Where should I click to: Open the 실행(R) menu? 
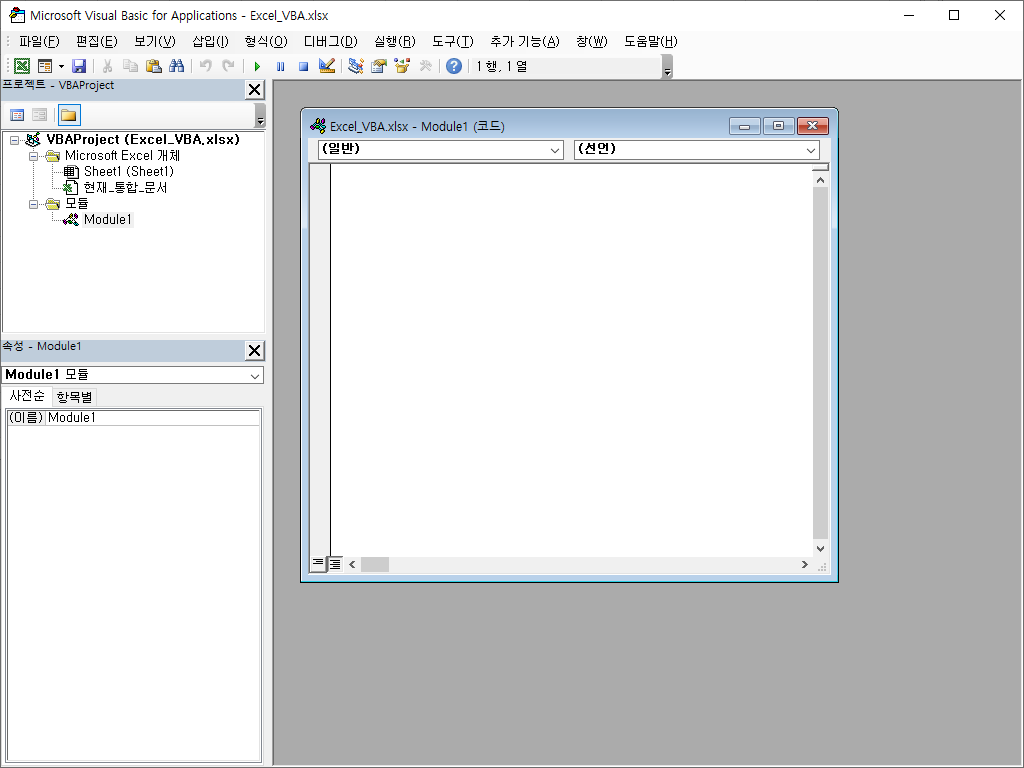pyautogui.click(x=394, y=41)
